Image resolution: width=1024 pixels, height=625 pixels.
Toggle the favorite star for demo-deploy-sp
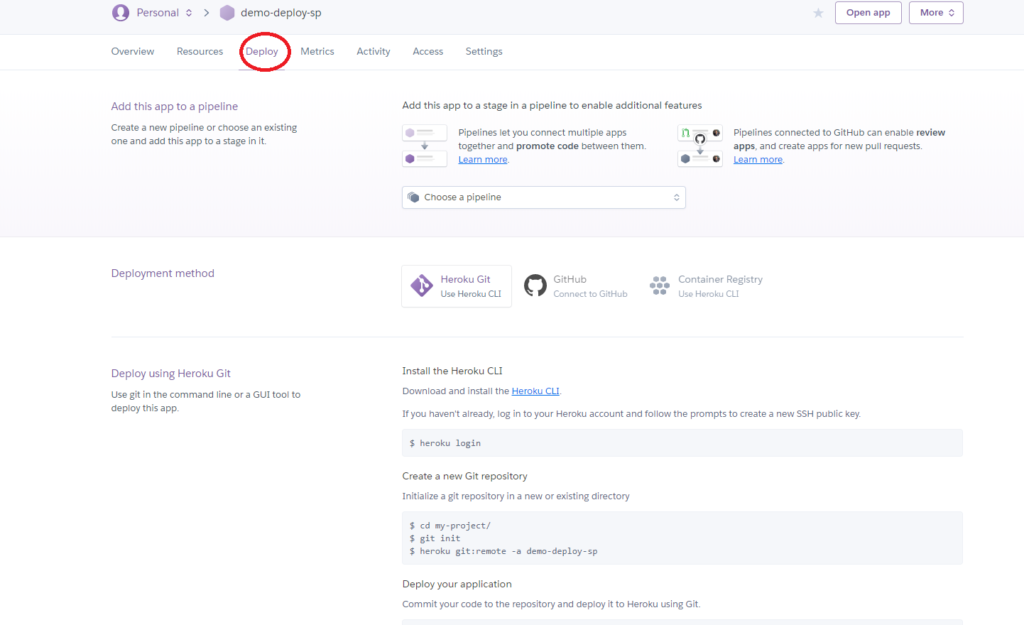pos(818,14)
